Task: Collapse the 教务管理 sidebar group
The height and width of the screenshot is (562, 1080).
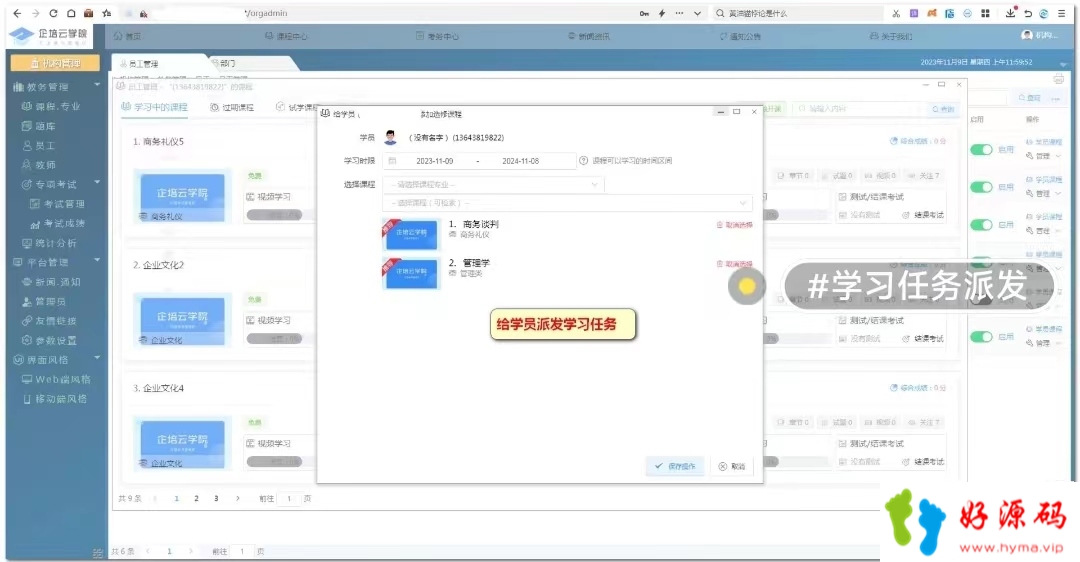Action: [97, 85]
